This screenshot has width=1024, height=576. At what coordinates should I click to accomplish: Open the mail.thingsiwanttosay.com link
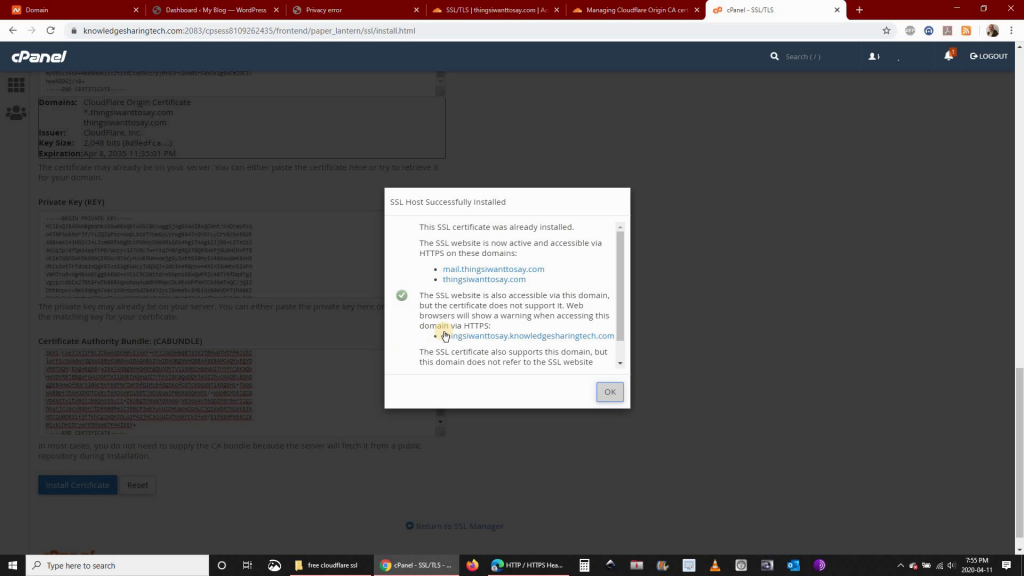click(493, 269)
